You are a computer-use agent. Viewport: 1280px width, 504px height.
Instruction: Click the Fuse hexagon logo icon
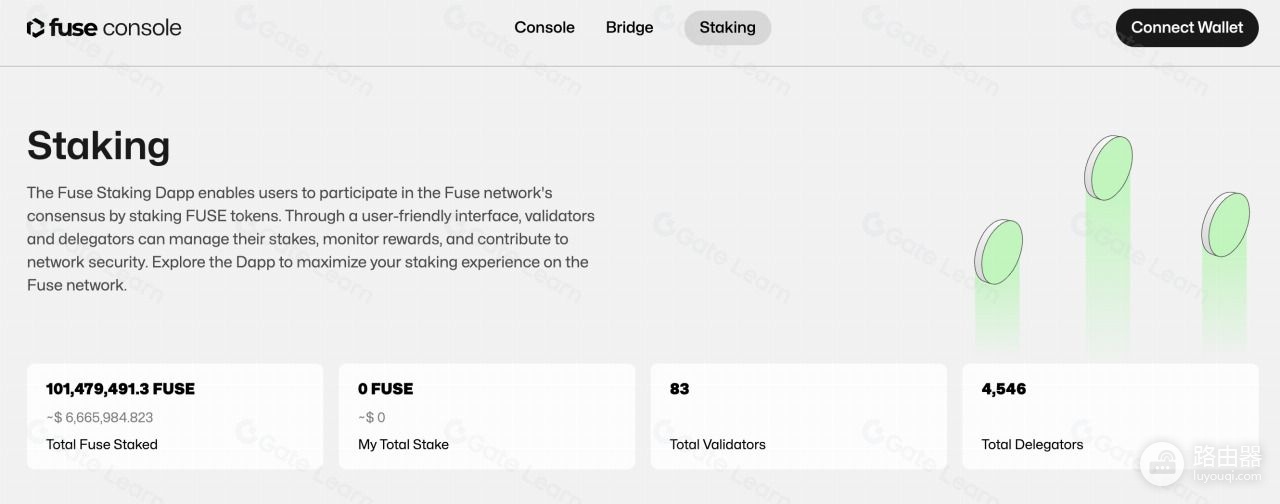(36, 28)
